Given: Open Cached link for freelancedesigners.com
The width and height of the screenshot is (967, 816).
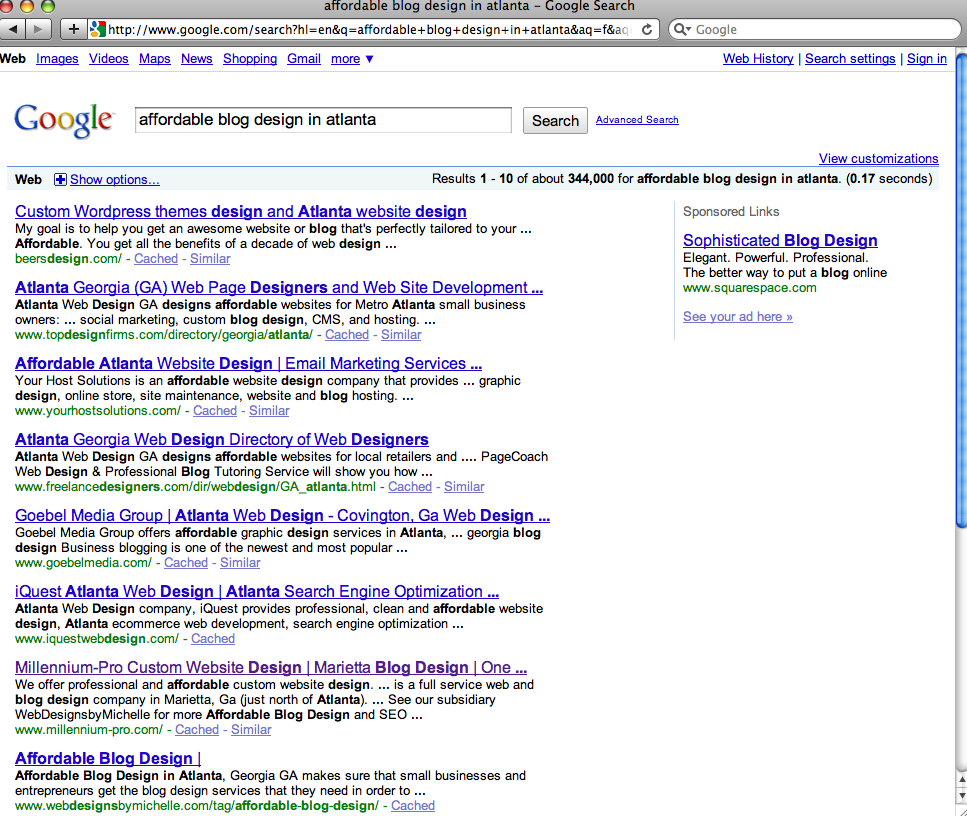Looking at the screenshot, I should 409,486.
